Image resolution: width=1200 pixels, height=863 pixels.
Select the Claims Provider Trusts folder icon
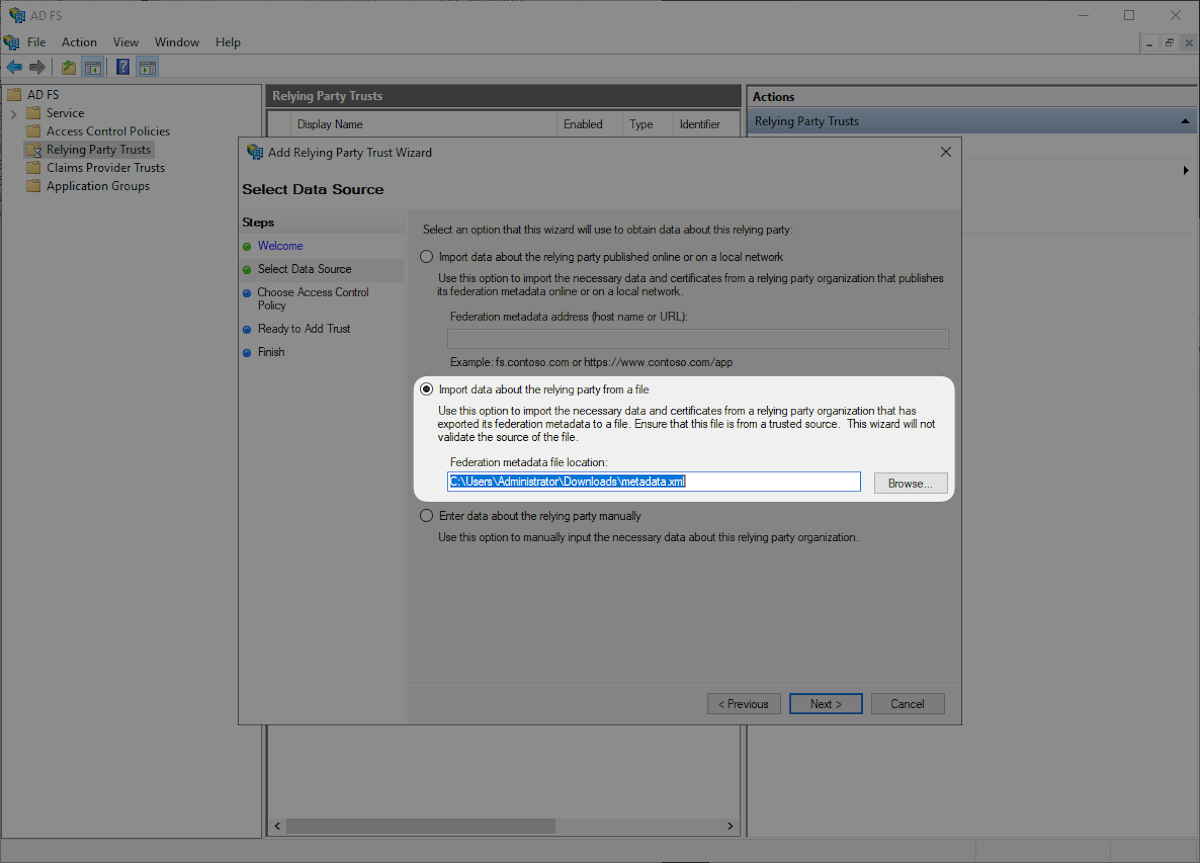coord(33,167)
